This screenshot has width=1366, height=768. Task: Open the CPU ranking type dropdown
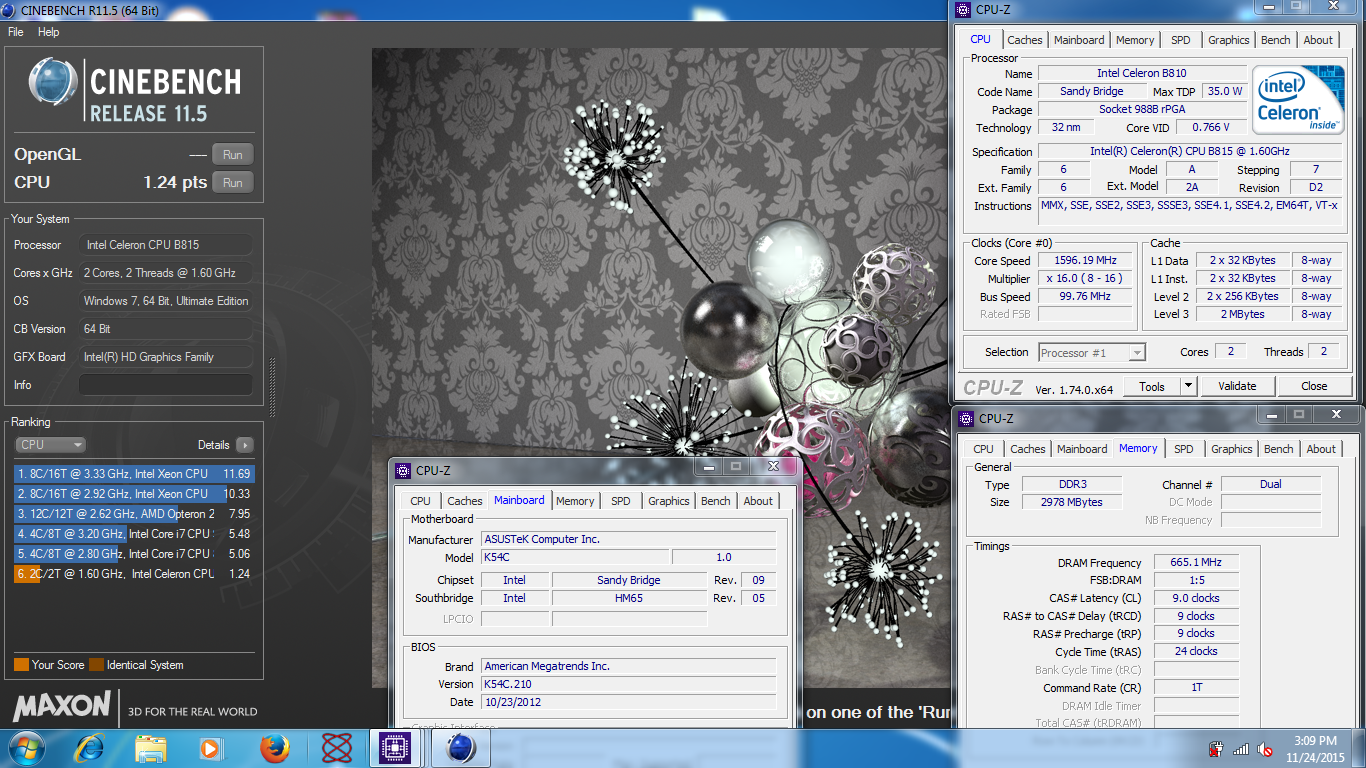[50, 445]
